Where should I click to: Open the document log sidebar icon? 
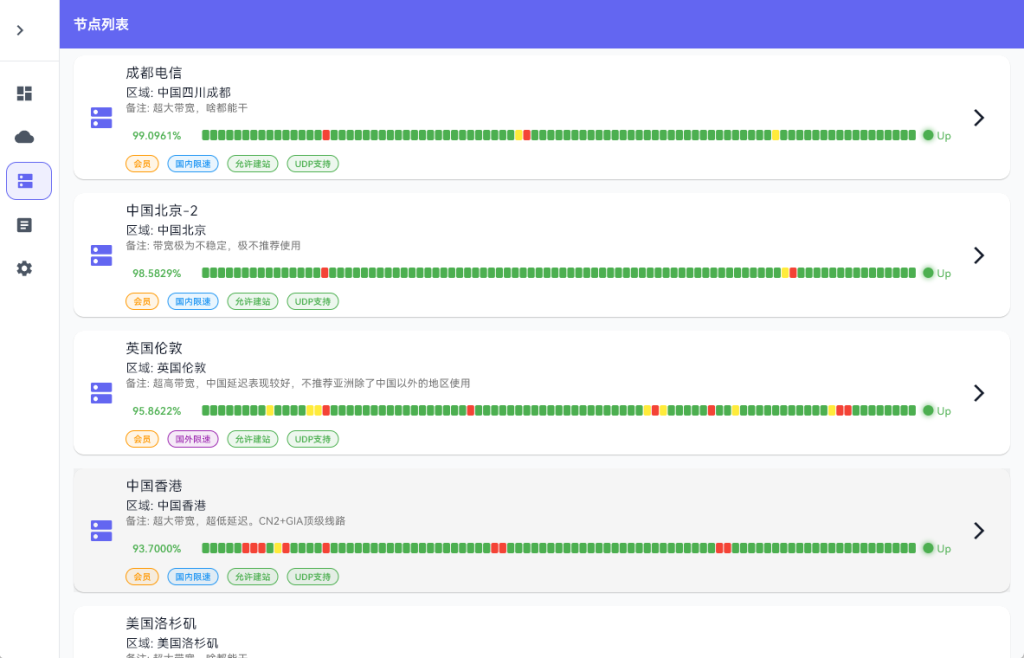pos(25,225)
